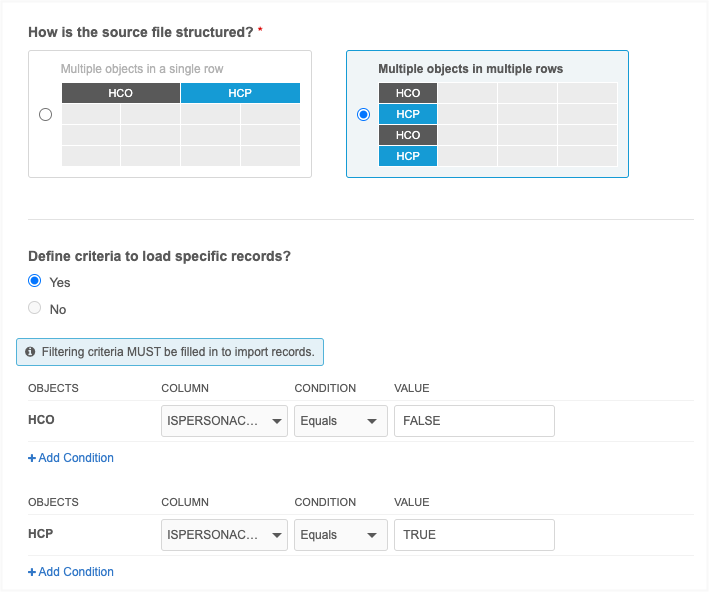Focus the HCO value field containing FALSE
This screenshot has height=592, width=711.
pyautogui.click(x=474, y=421)
